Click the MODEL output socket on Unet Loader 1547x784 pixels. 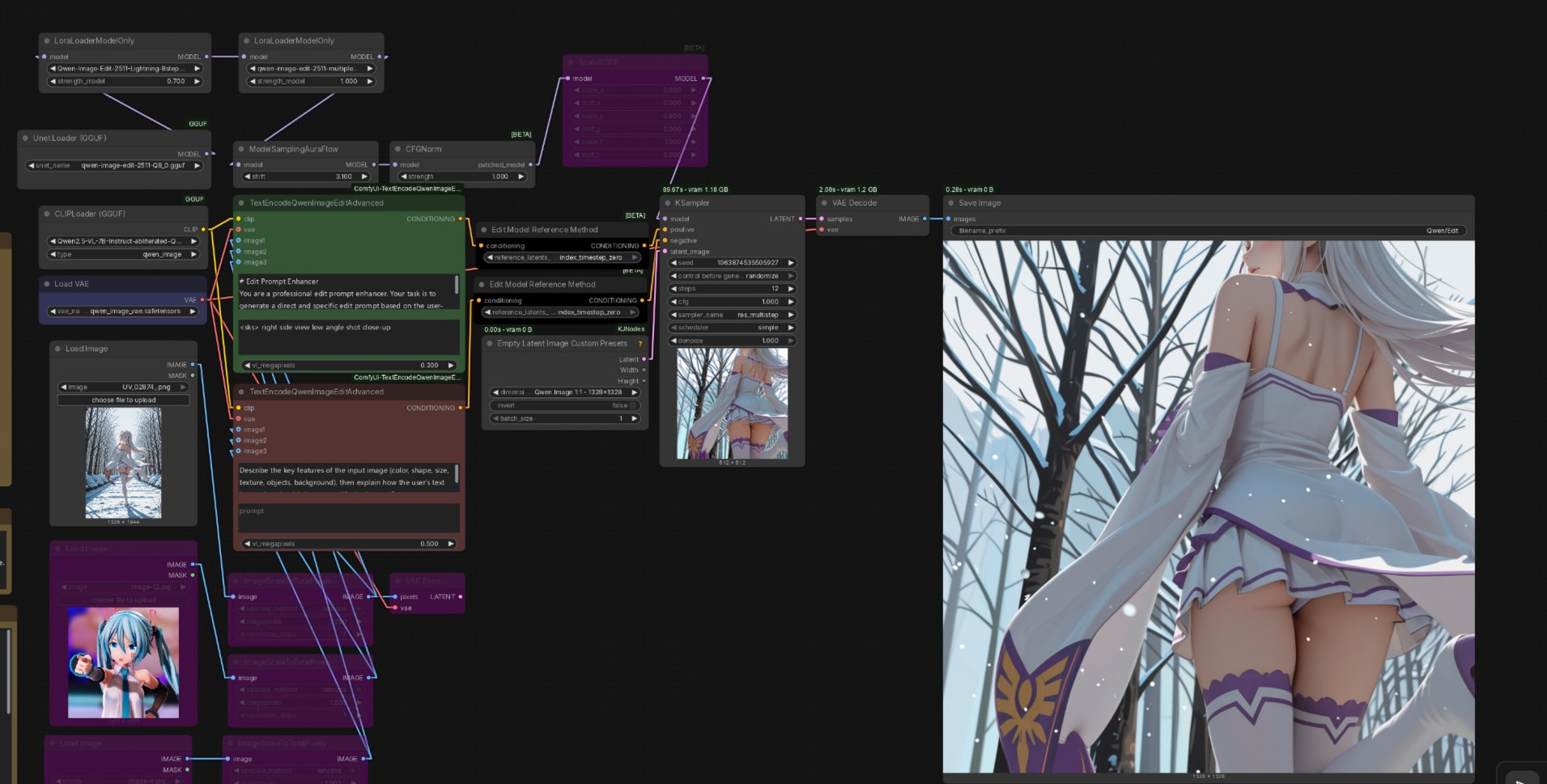[207, 154]
